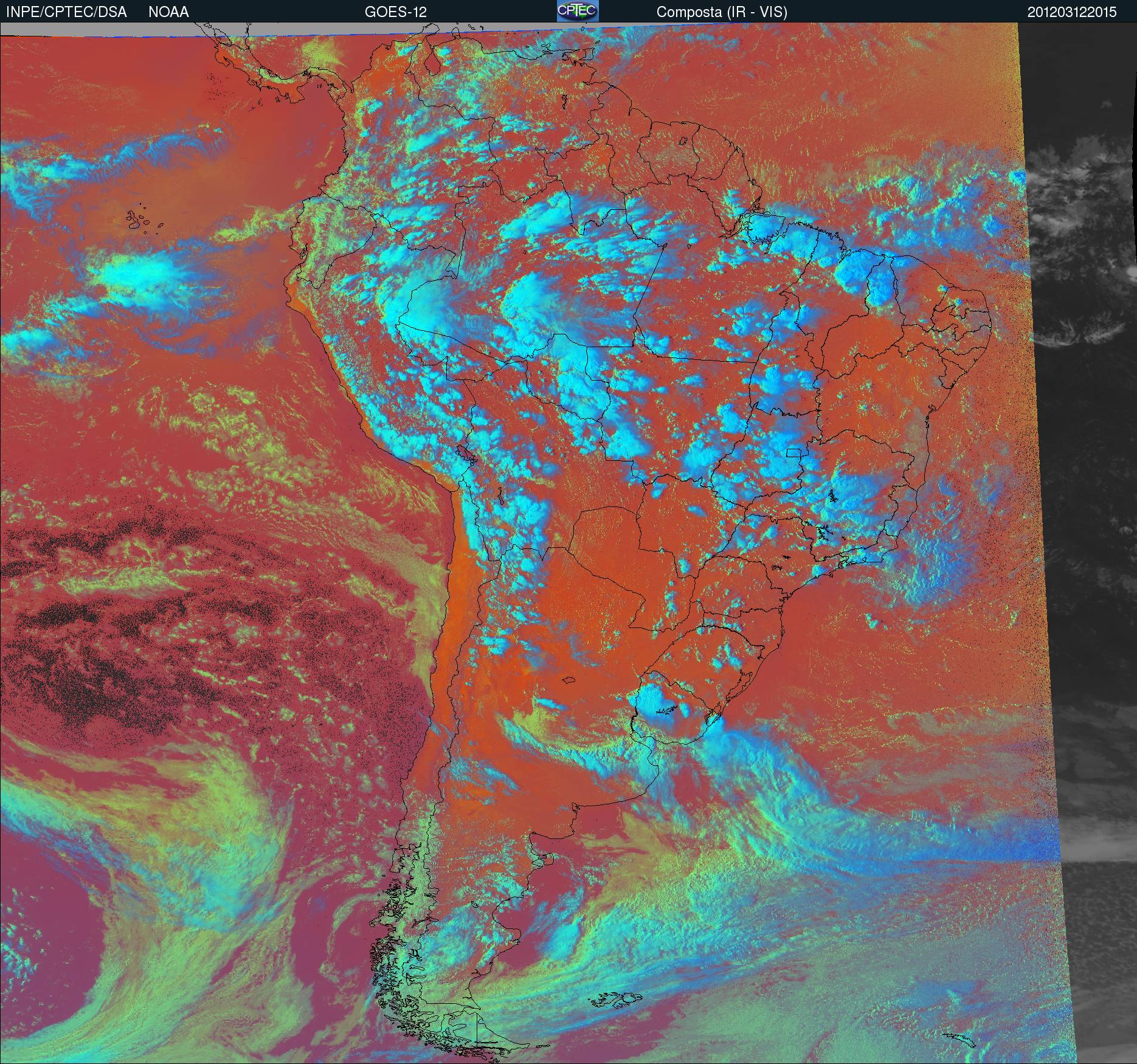
Task: Click the GOES-12 satellite label
Action: coord(396,12)
